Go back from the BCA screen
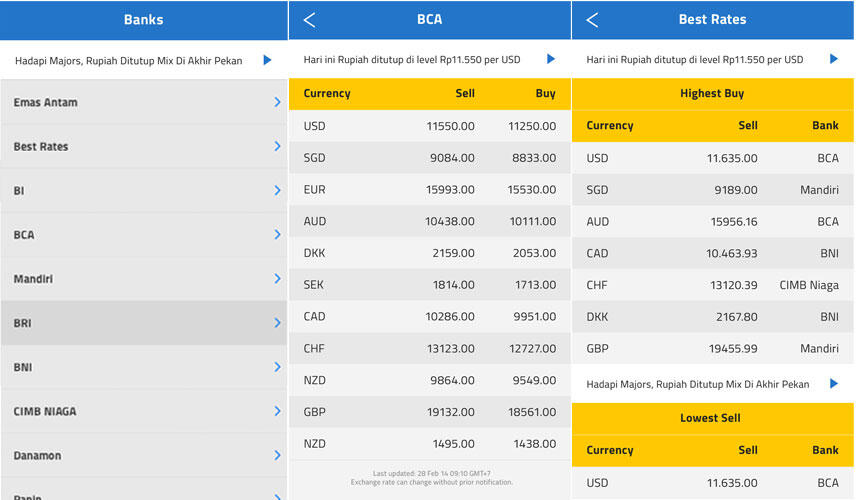 (x=310, y=20)
